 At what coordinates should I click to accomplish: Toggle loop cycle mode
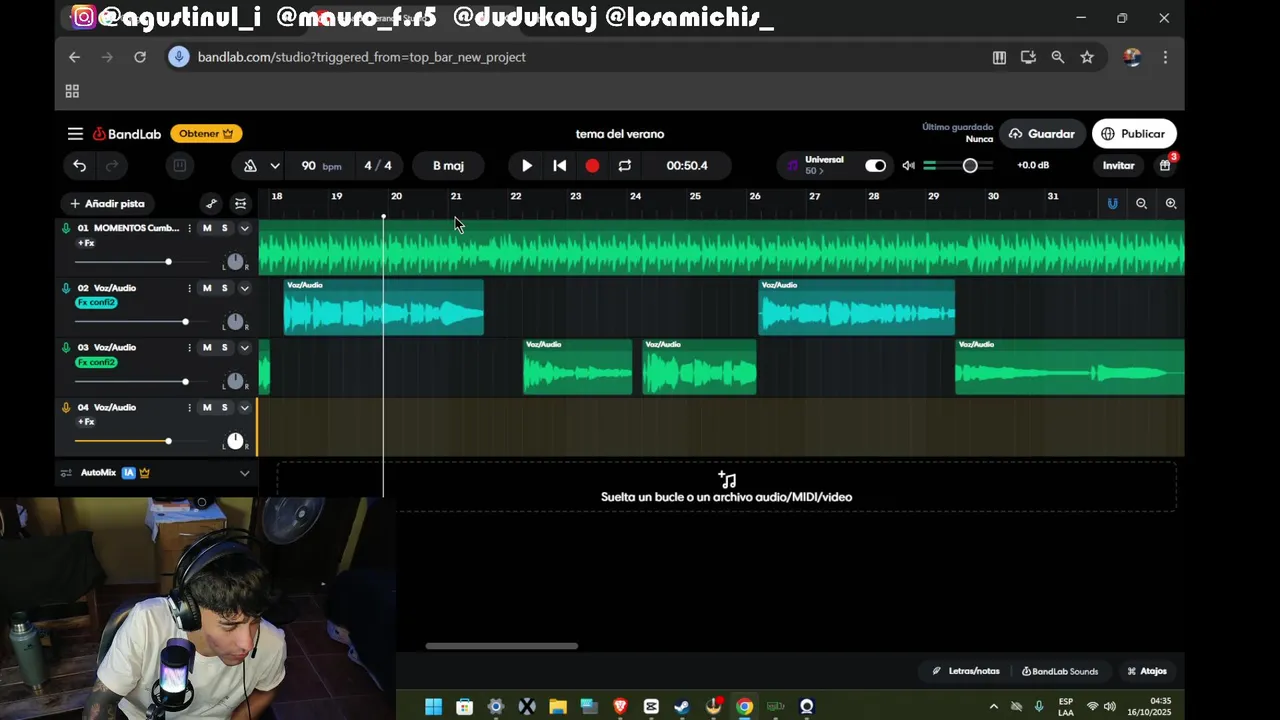[x=625, y=166]
